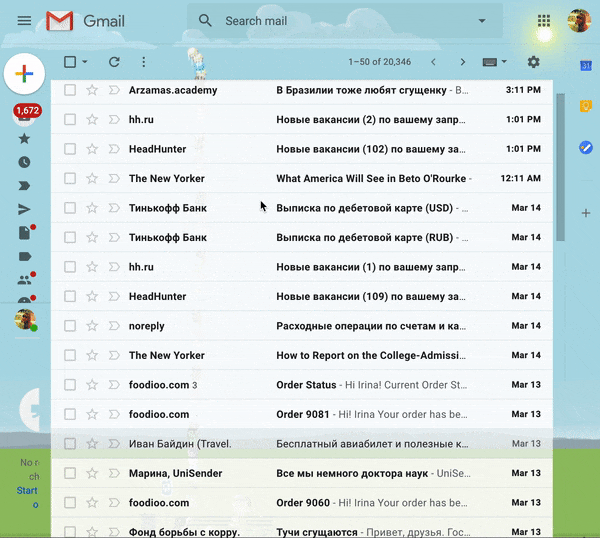Click the Gmail logo
This screenshot has width=600, height=538.
(85, 21)
